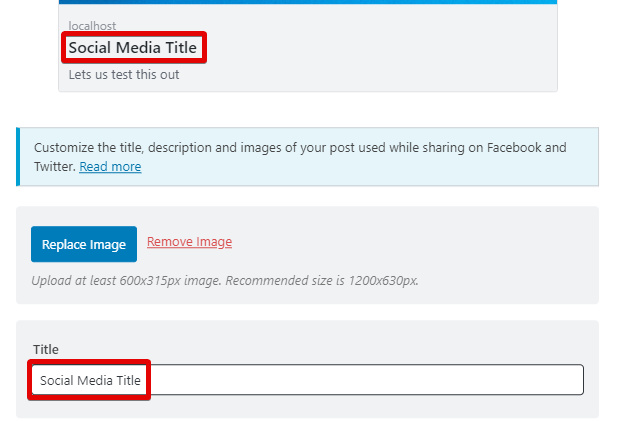Image resolution: width=617 pixels, height=421 pixels.
Task: Select the preview description 'Lets us test this out'
Action: (x=124, y=75)
